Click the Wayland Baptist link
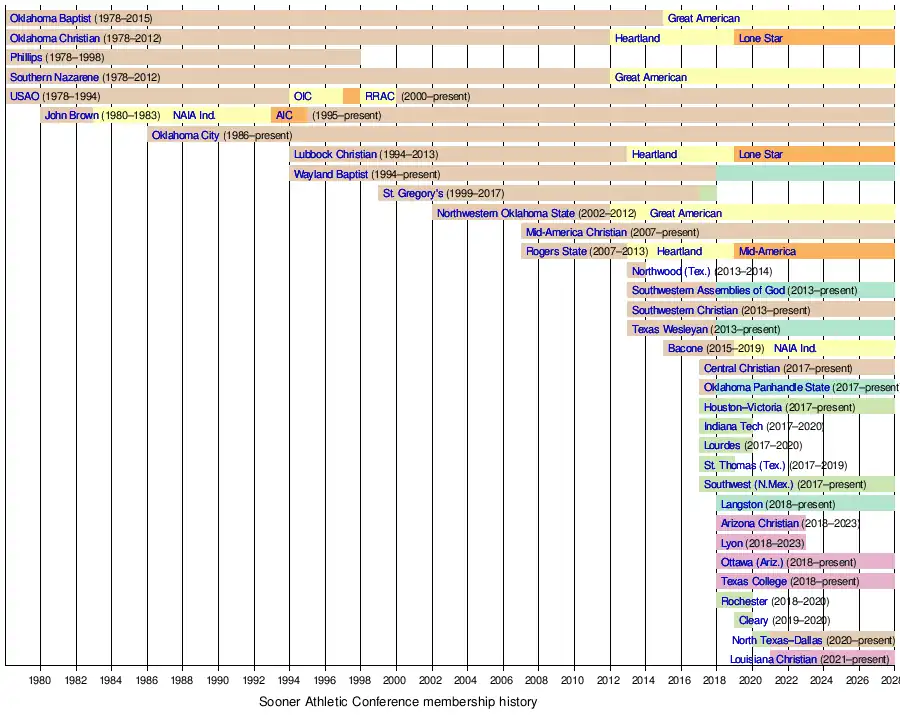Image resolution: width=900 pixels, height=715 pixels. click(330, 174)
